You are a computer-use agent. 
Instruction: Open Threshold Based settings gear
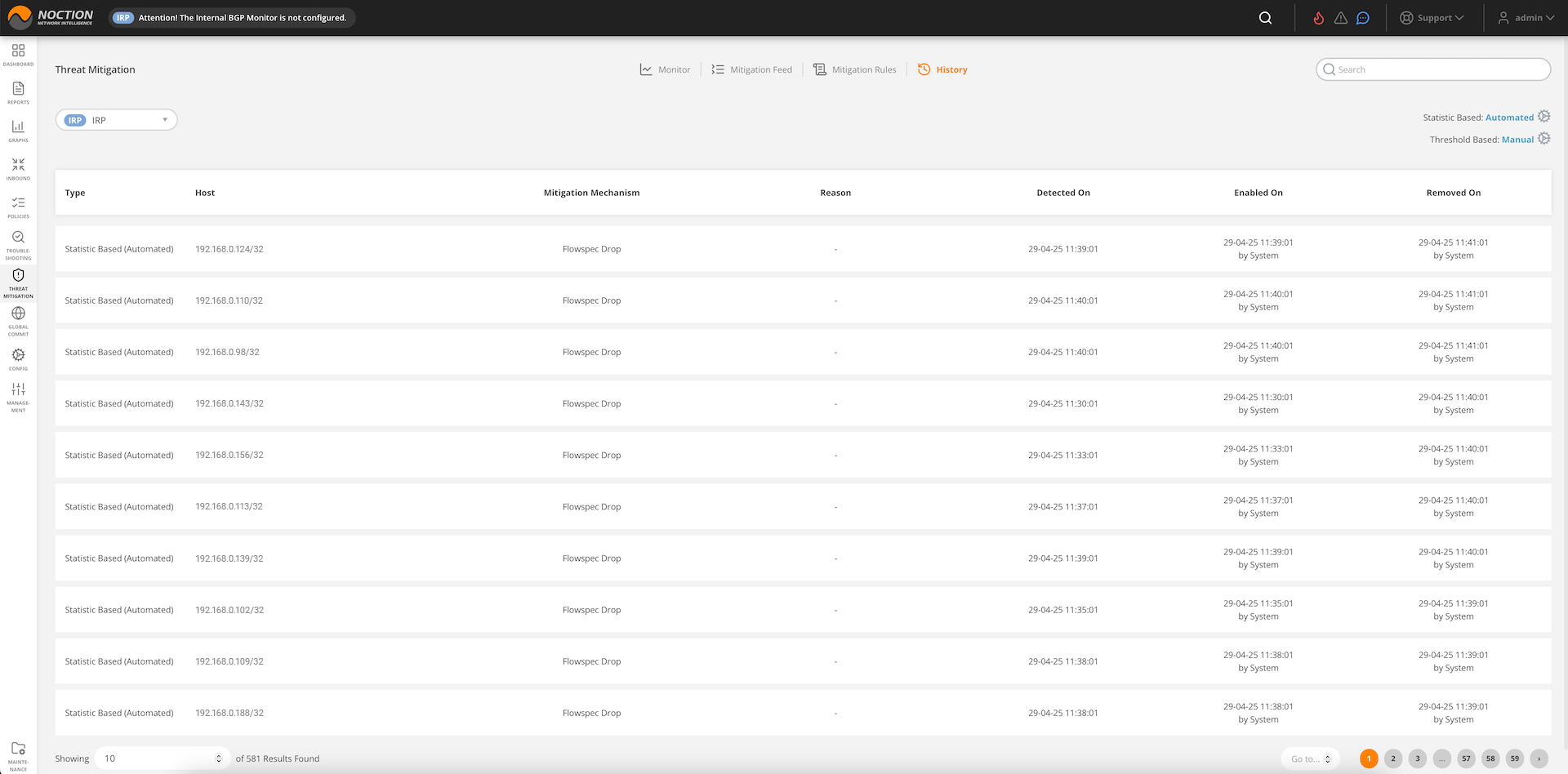(1543, 139)
